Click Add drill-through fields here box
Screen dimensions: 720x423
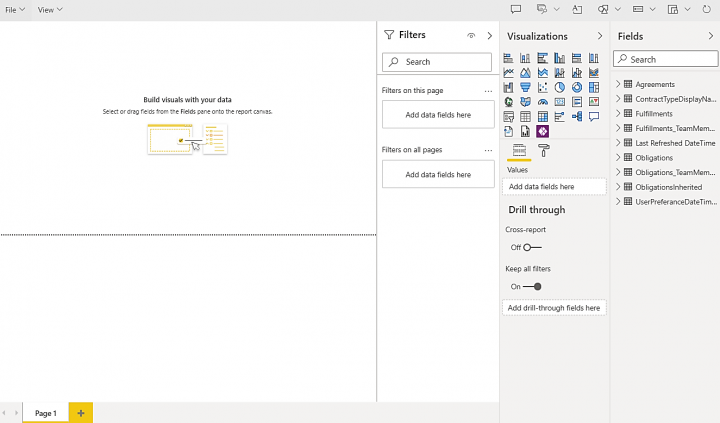(x=554, y=308)
